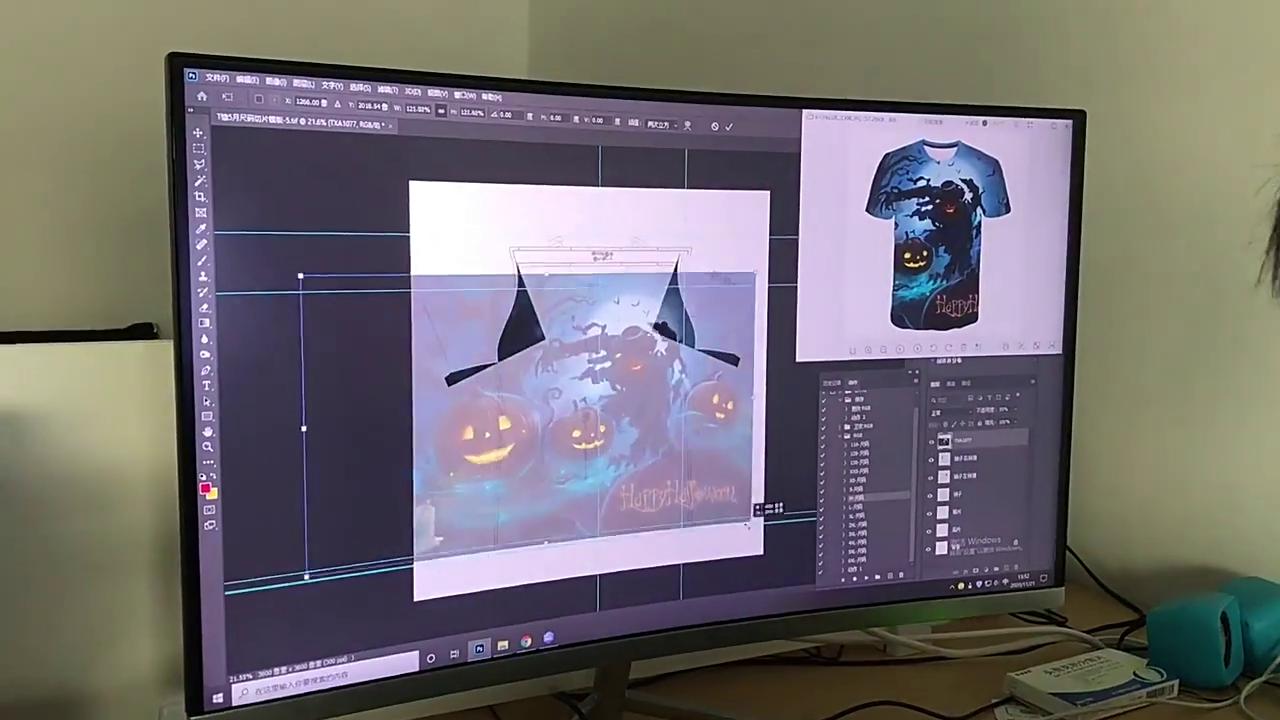Select the Magic Wand tool

[200, 180]
